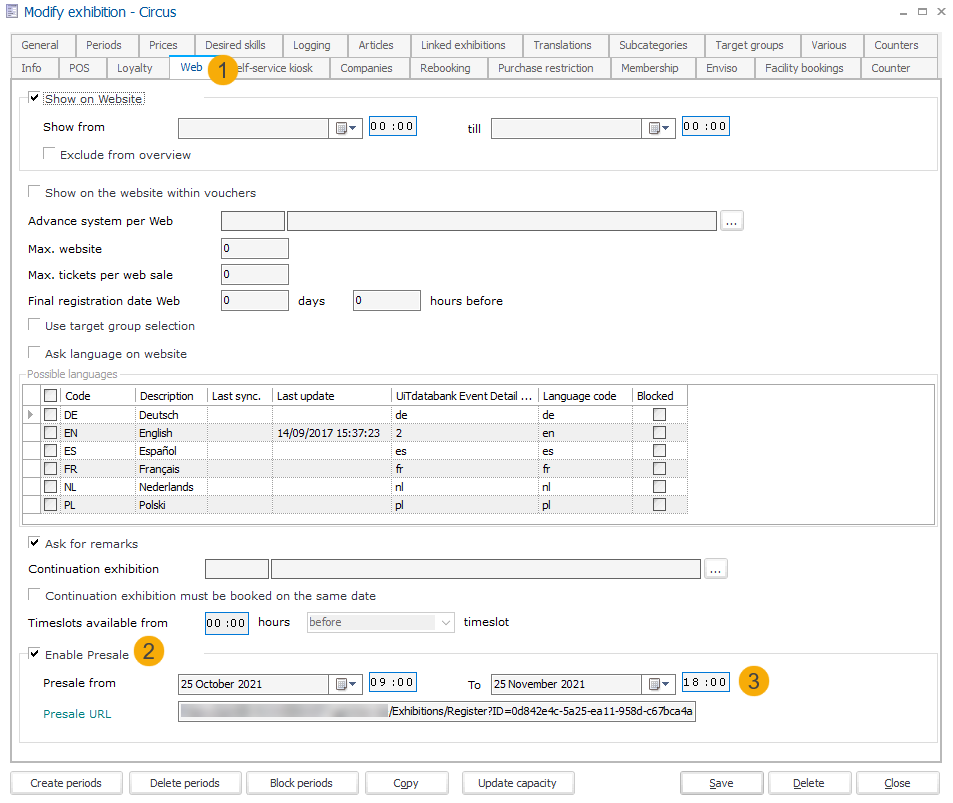953x803 pixels.
Task: Open the Show from date calendar picker
Action: (x=346, y=128)
